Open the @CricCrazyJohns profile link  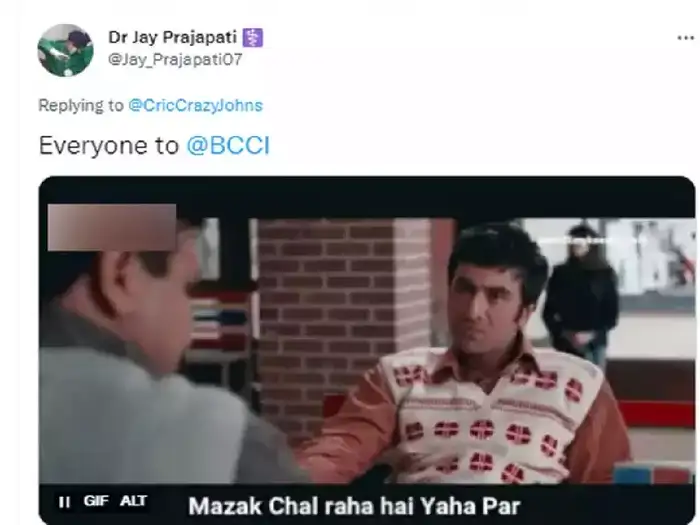point(196,105)
